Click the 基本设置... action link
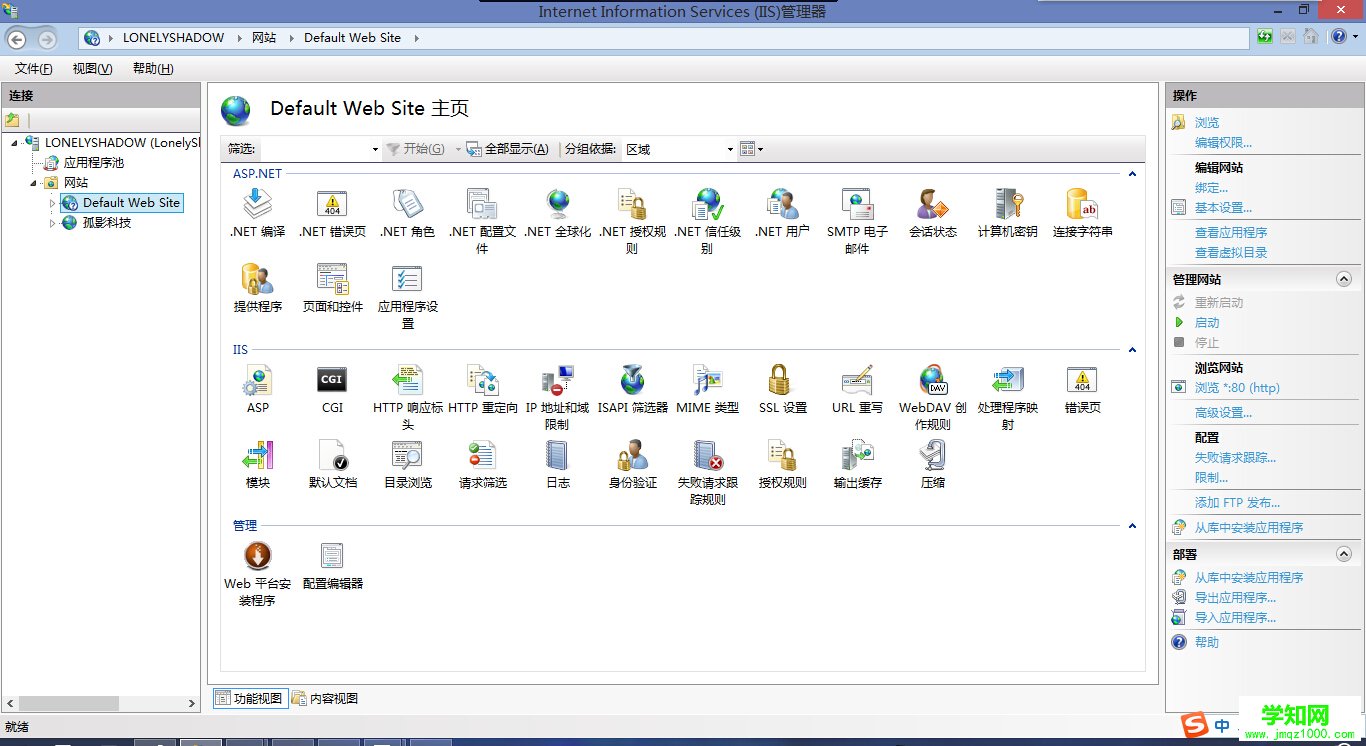Image resolution: width=1366 pixels, height=746 pixels. coord(1223,208)
